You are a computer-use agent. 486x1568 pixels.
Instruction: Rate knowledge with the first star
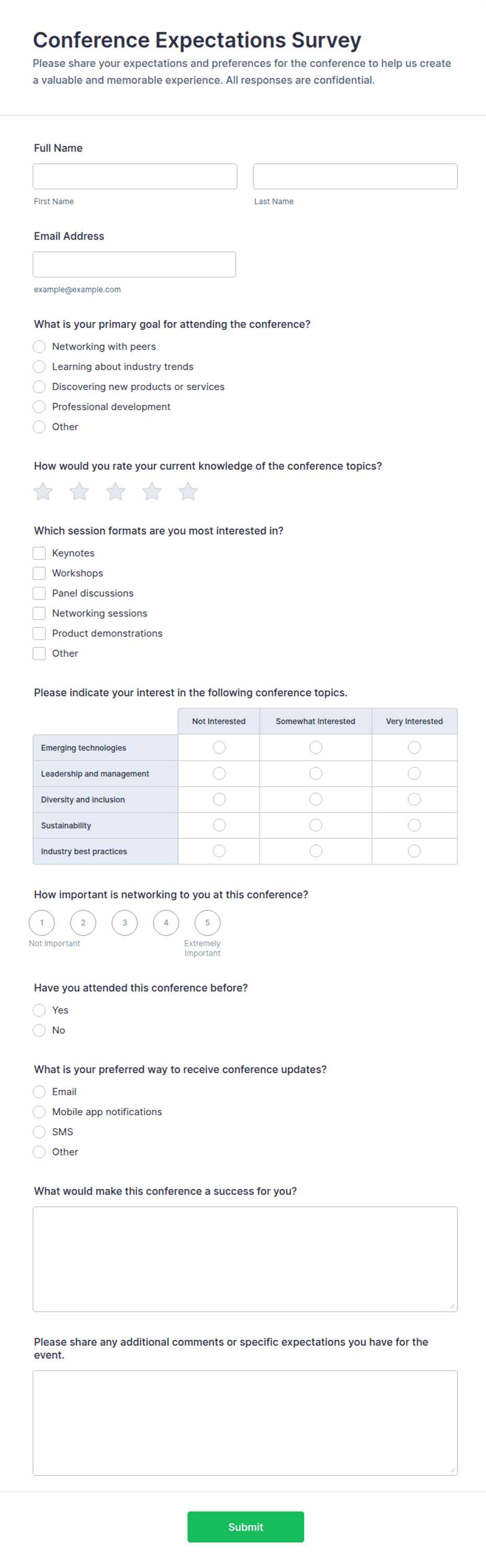(x=43, y=491)
